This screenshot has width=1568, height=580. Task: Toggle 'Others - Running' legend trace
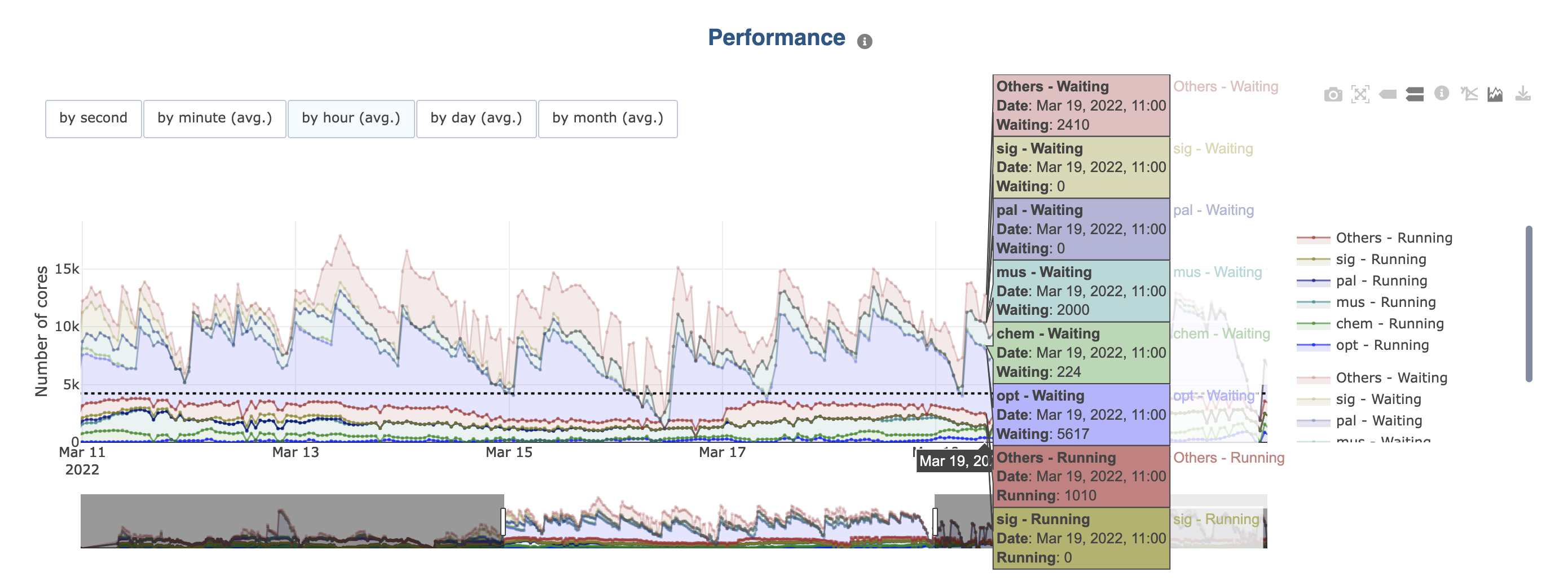[1393, 238]
